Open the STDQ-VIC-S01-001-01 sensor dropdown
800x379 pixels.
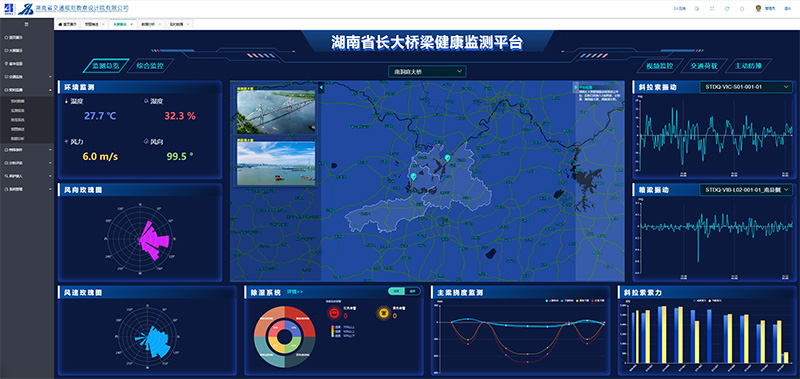[x=745, y=87]
